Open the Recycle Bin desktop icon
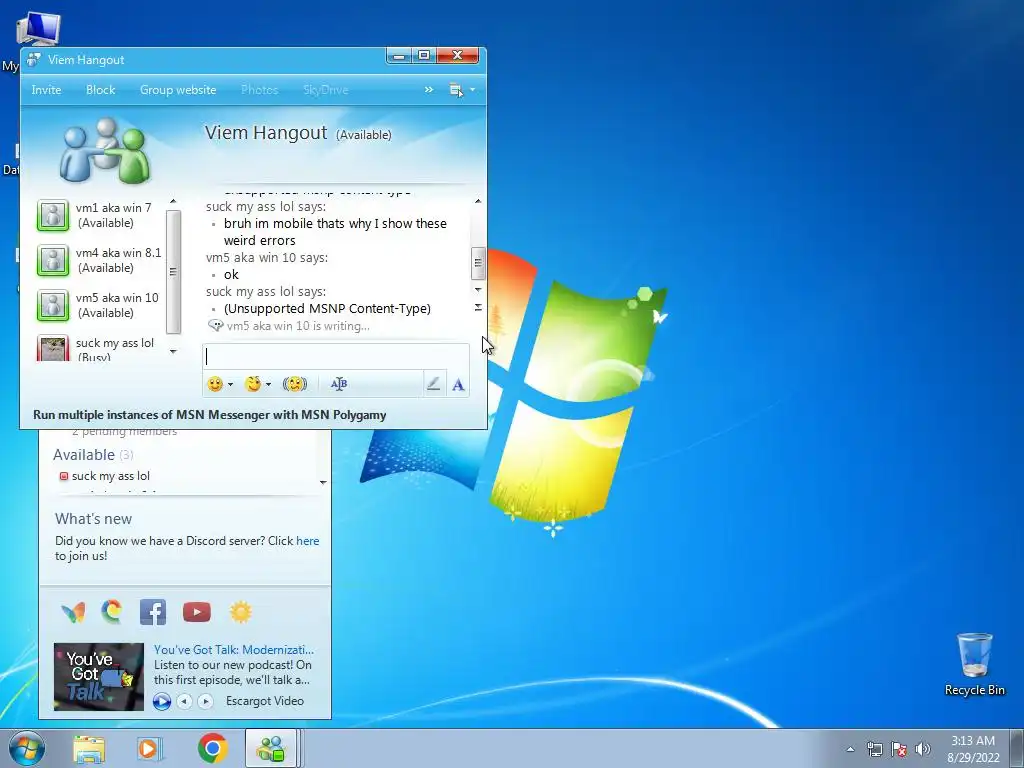The image size is (1024, 768). [974, 664]
